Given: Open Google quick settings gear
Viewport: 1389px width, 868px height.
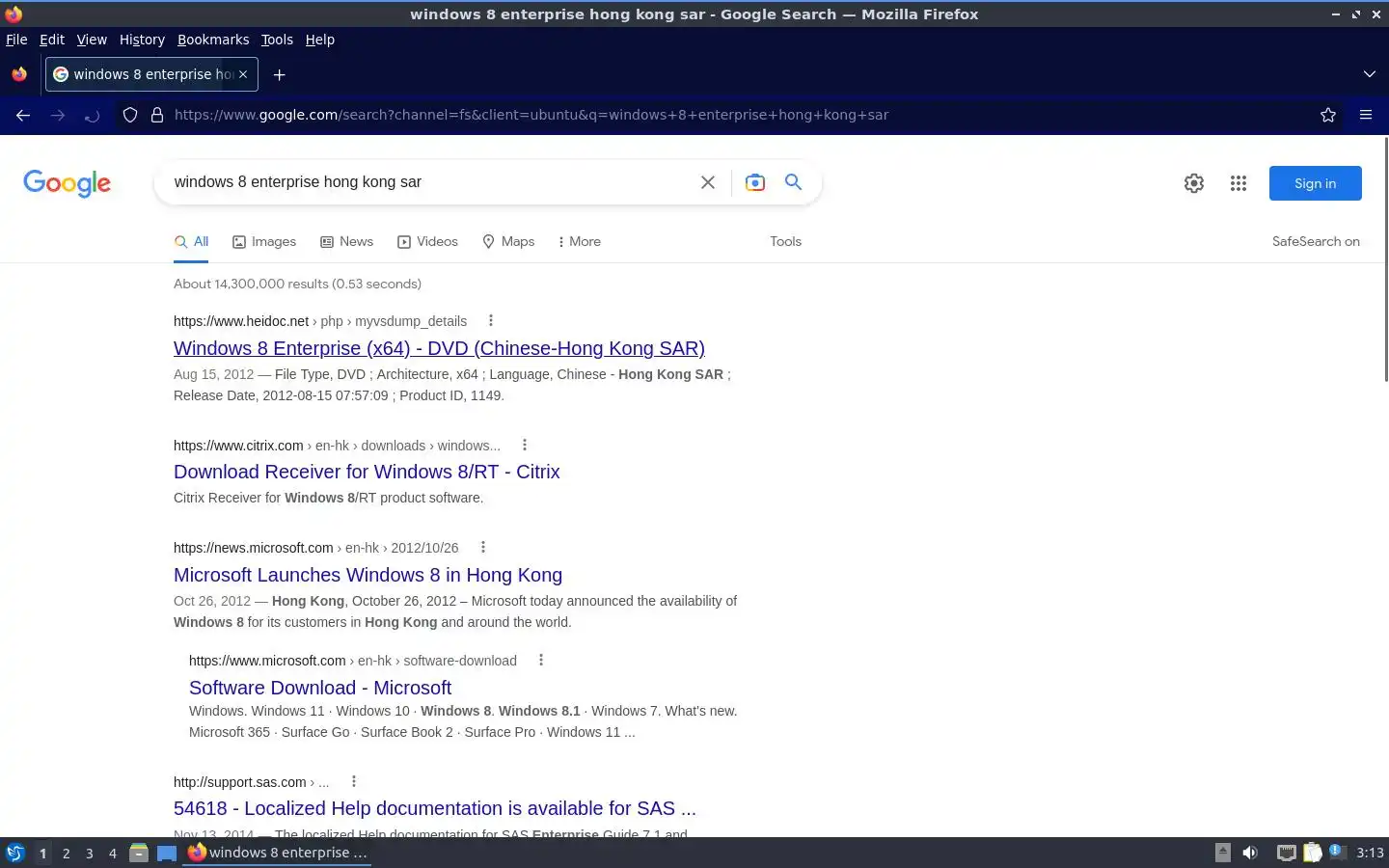Looking at the screenshot, I should [1194, 183].
